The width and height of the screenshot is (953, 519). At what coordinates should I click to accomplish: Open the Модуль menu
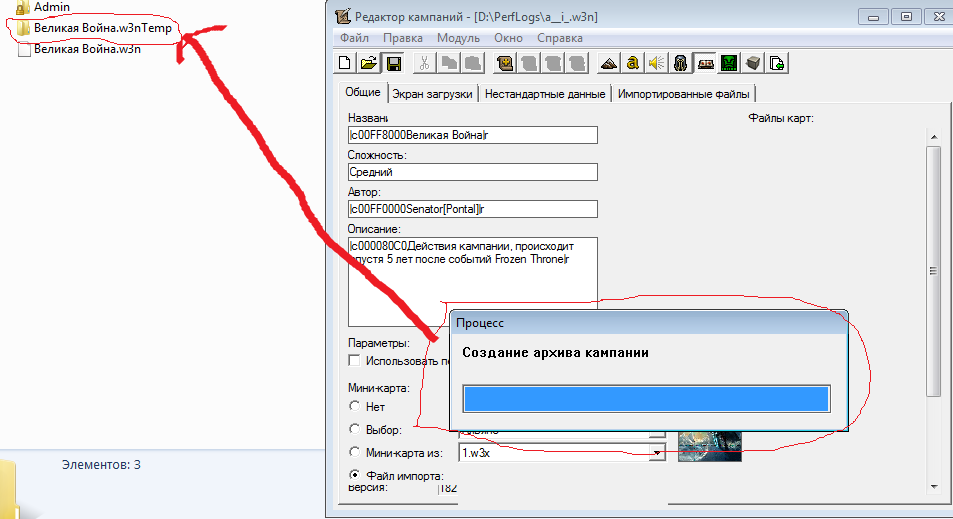[x=458, y=38]
